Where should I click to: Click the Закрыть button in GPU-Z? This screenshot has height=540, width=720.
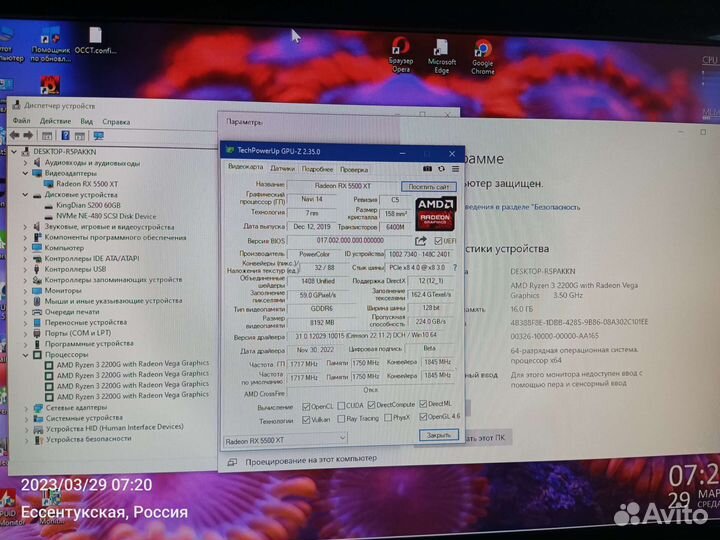pos(439,434)
